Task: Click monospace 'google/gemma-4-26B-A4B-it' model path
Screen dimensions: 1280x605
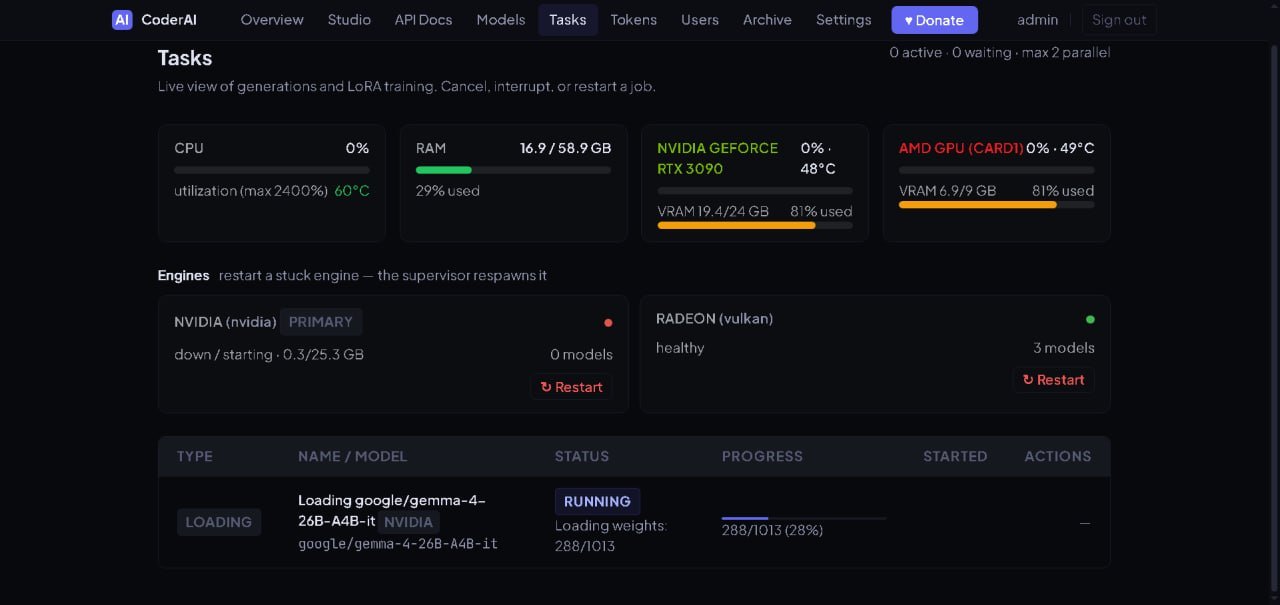Action: click(x=398, y=544)
